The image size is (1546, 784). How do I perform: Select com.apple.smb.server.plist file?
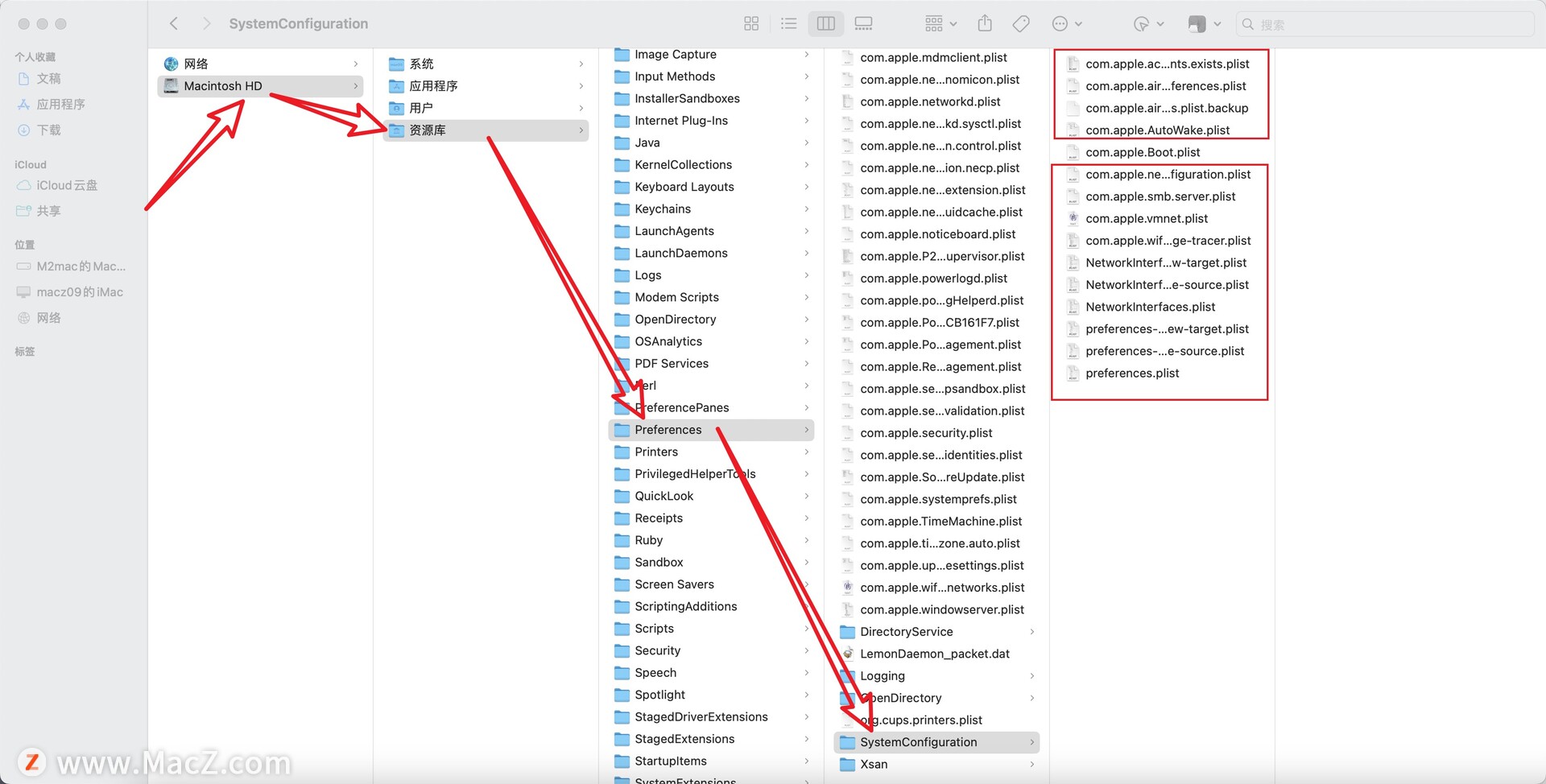pos(1162,196)
